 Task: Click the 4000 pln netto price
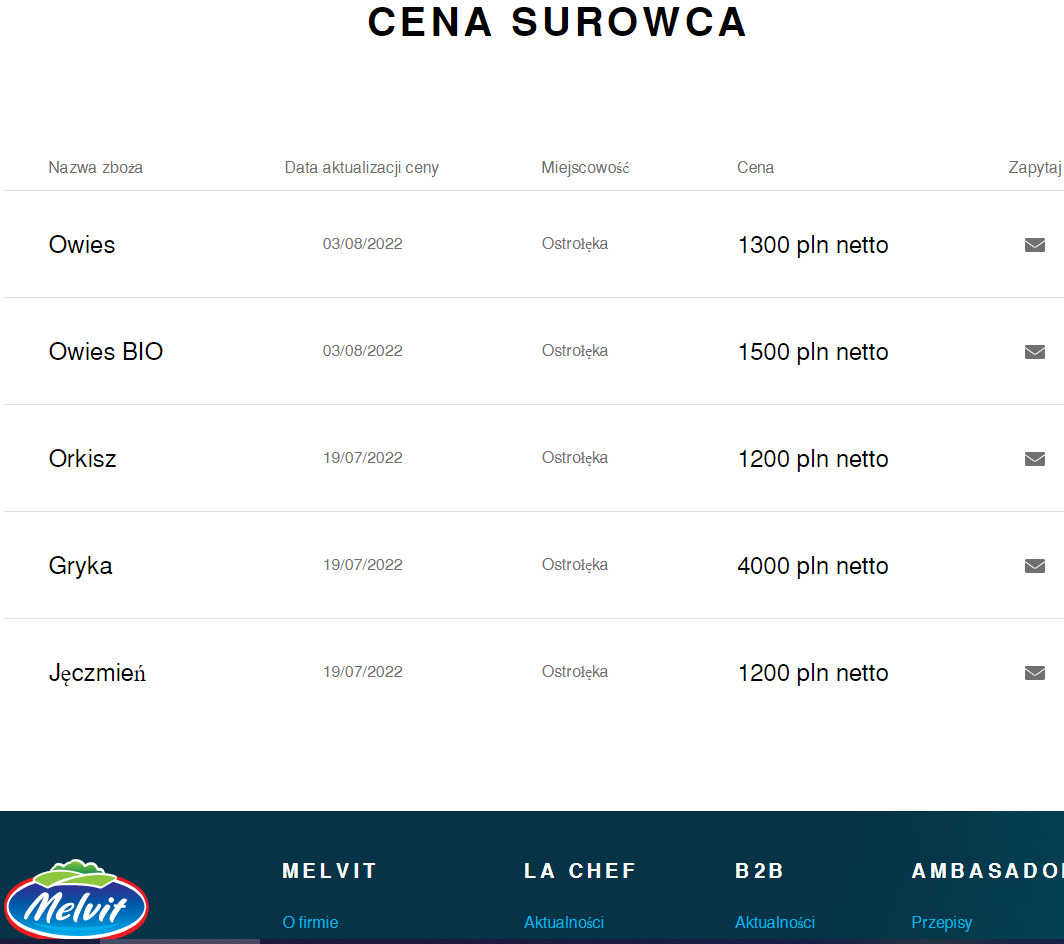813,566
